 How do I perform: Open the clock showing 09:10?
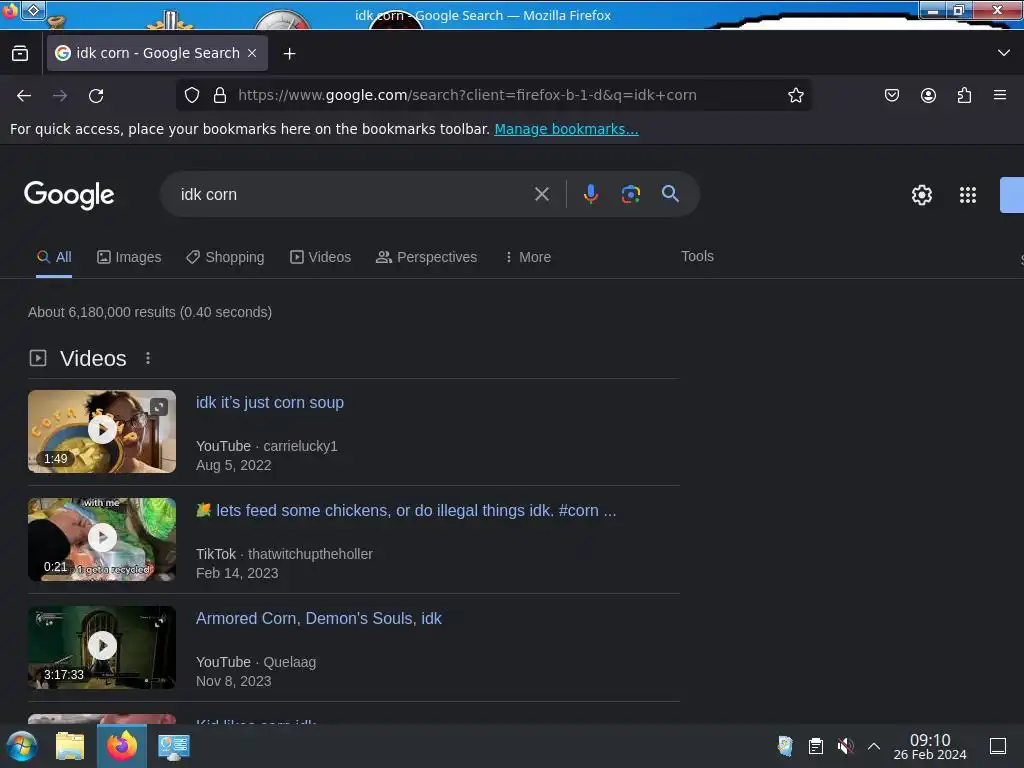(930, 746)
